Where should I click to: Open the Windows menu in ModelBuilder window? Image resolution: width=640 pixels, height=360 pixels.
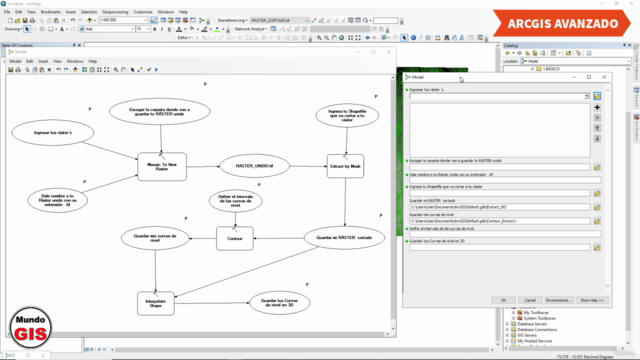(75, 61)
